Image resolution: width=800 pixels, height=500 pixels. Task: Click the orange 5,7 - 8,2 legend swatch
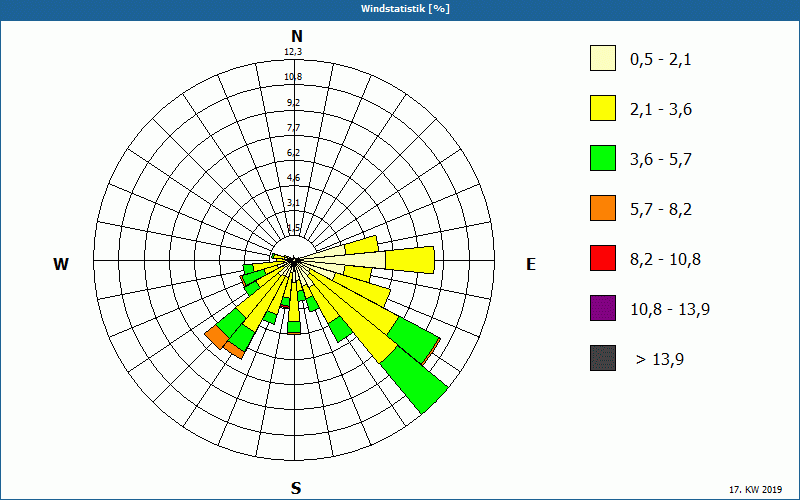(603, 208)
